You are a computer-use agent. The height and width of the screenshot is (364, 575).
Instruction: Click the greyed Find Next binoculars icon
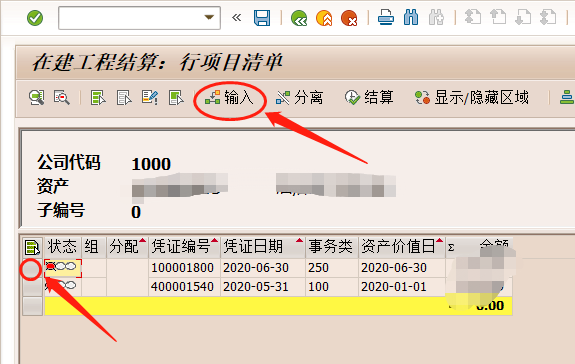(x=436, y=18)
